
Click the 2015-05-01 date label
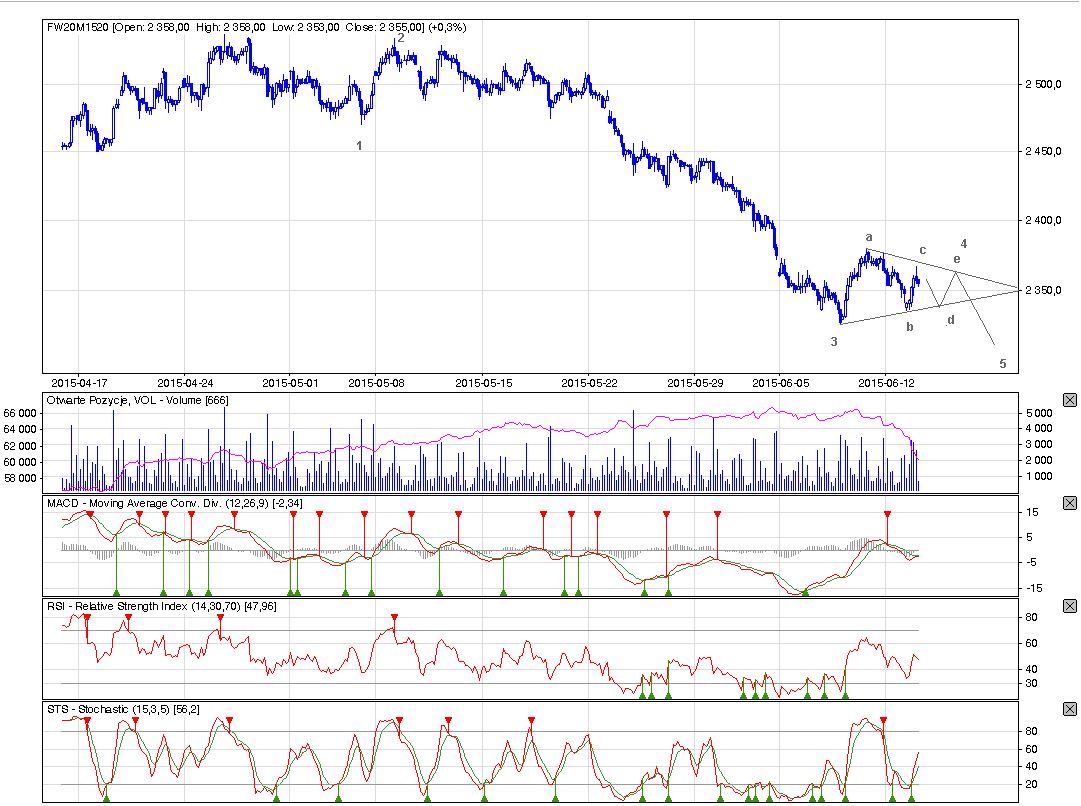click(x=290, y=383)
